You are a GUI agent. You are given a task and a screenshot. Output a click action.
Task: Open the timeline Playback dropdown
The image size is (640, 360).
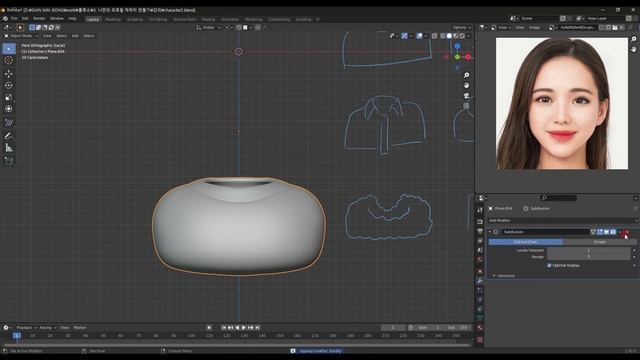pos(26,327)
